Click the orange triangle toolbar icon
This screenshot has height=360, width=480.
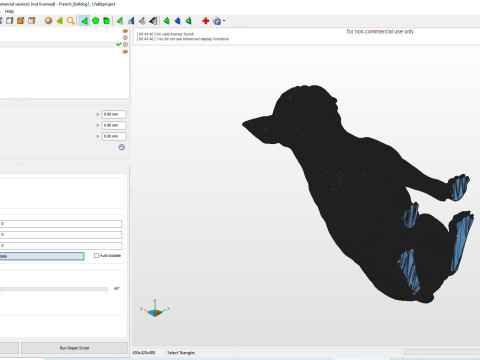(x=60, y=21)
